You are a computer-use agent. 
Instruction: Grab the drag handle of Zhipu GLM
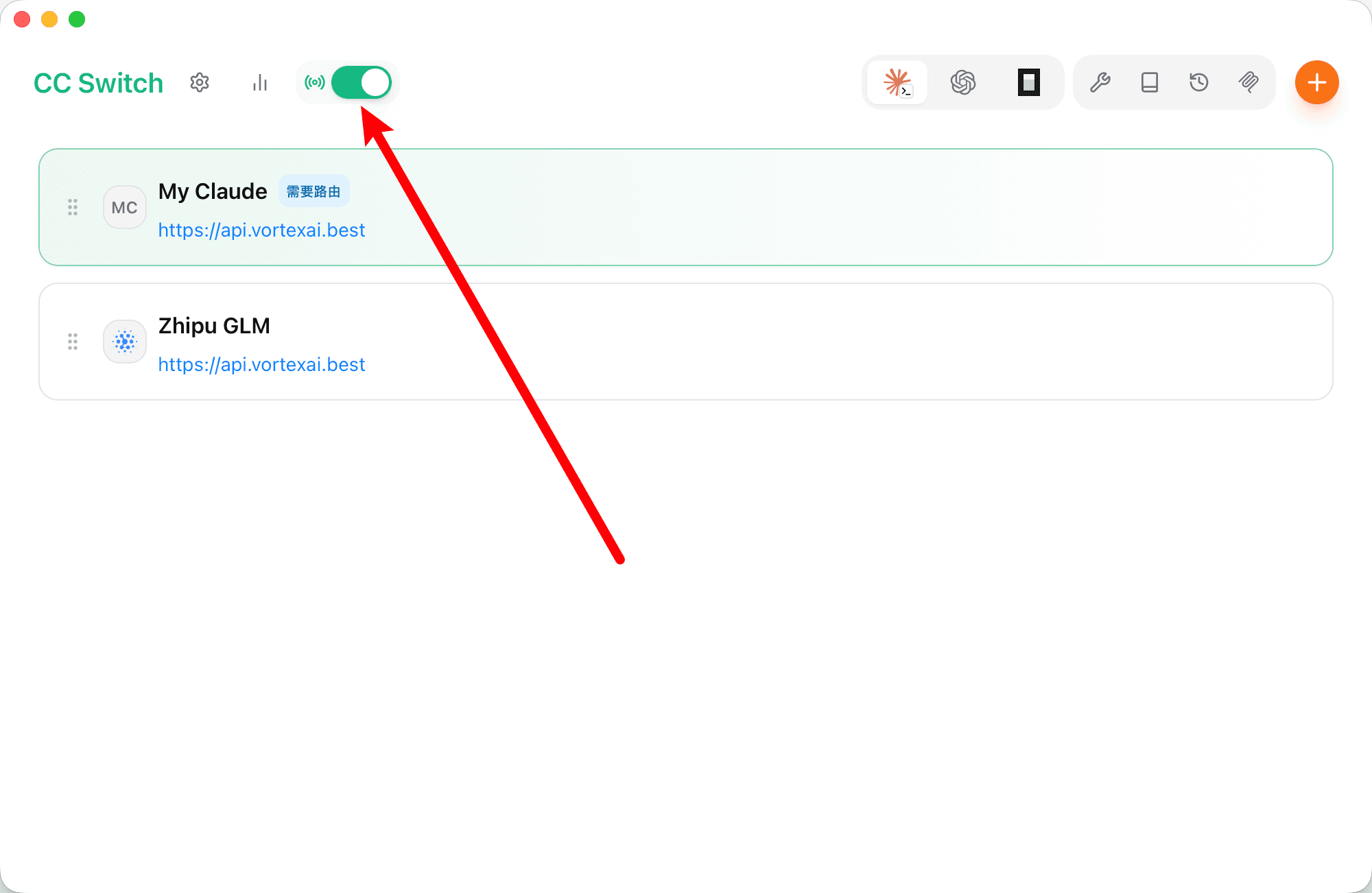[x=73, y=342]
